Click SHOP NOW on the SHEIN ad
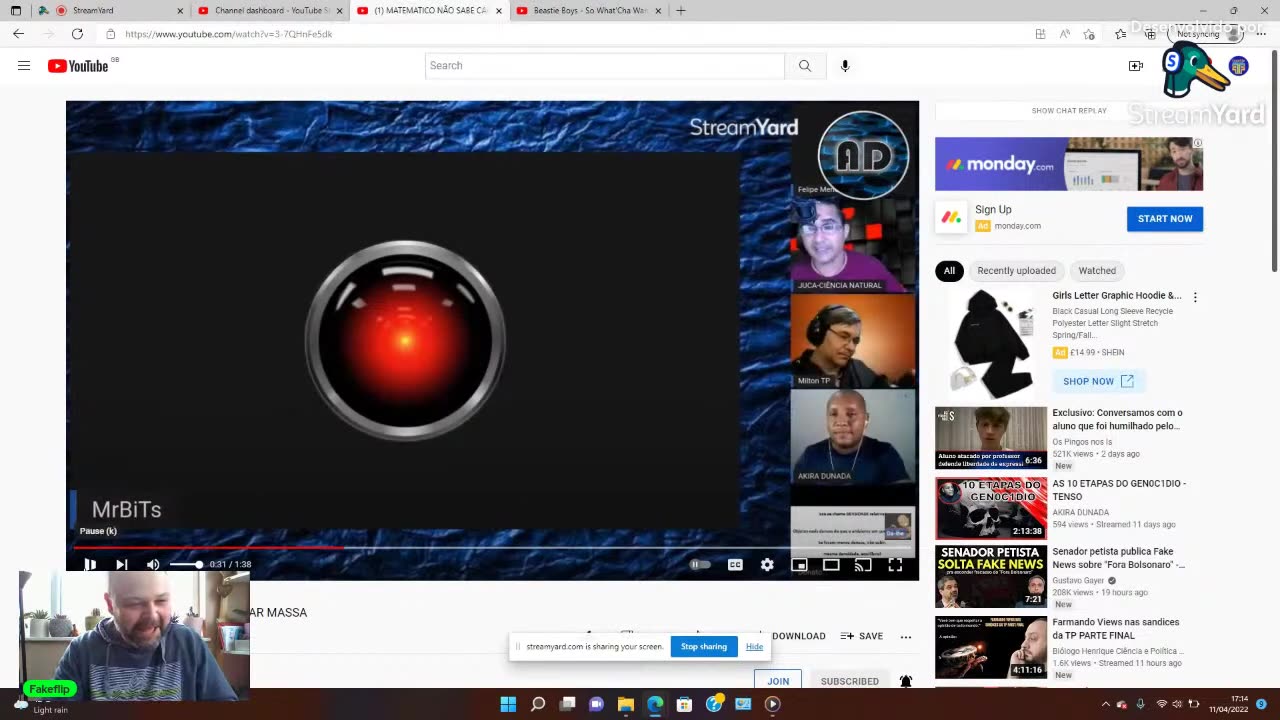Screen dimensions: 1280x720 [x=1098, y=381]
